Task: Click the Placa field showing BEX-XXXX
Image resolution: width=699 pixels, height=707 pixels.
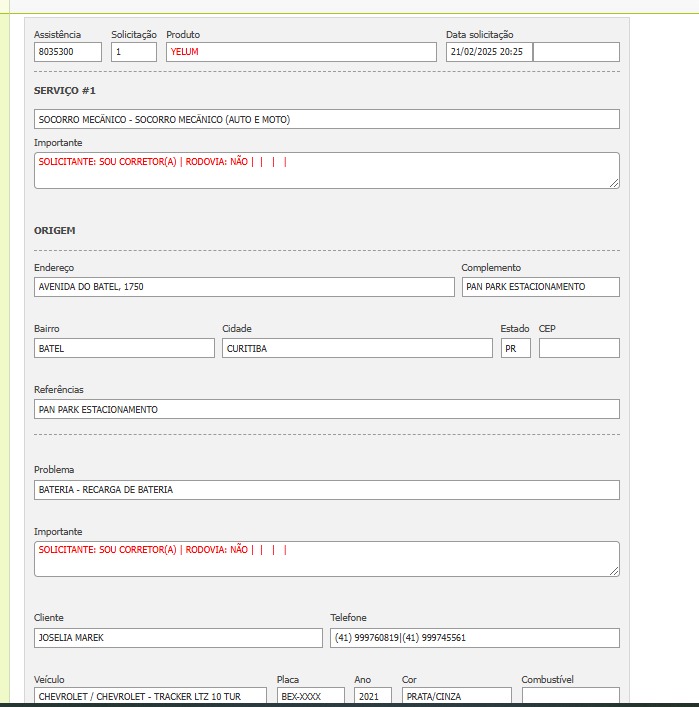Action: 310,696
